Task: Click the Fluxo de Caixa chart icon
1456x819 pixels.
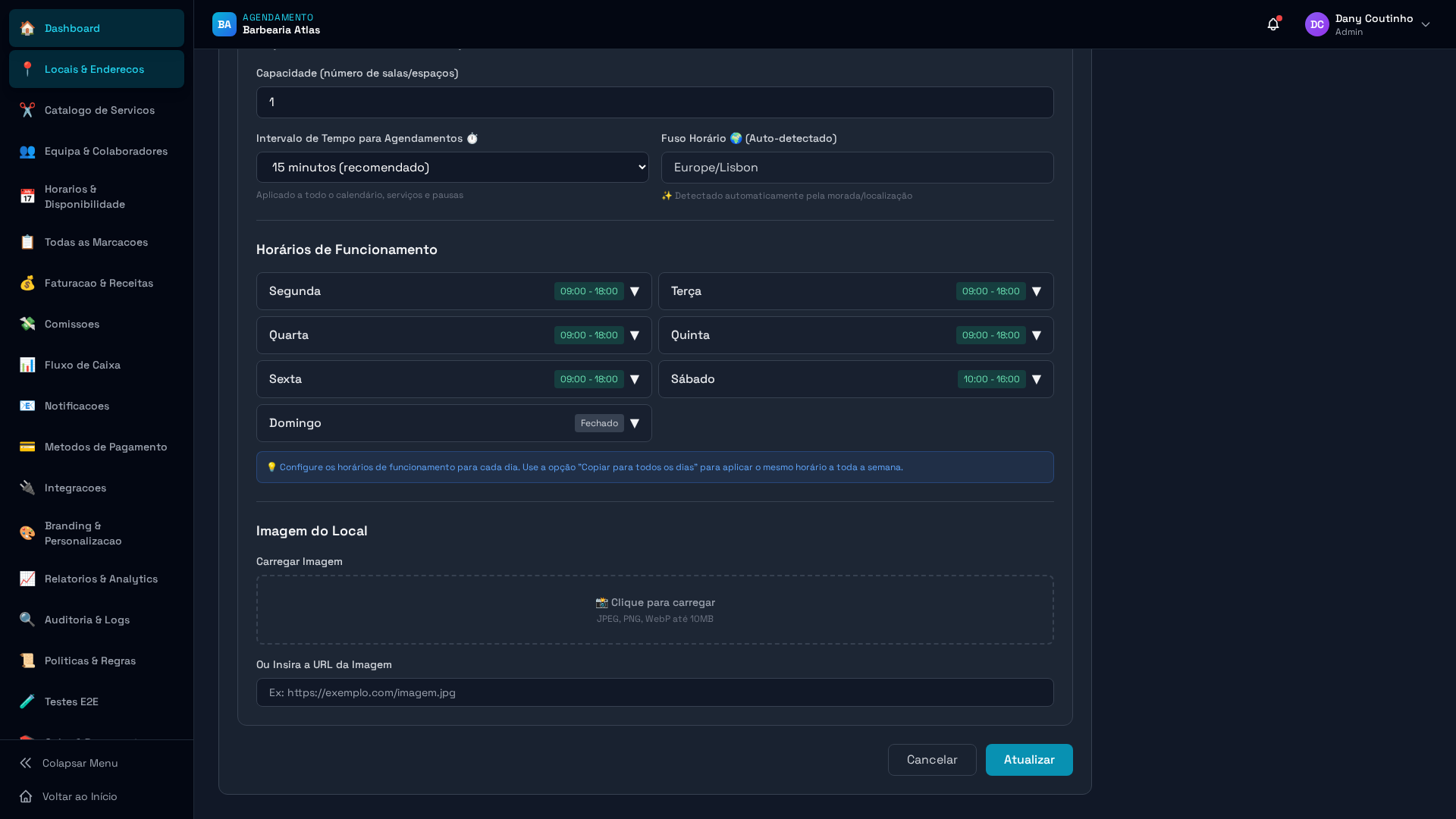Action: click(x=27, y=365)
